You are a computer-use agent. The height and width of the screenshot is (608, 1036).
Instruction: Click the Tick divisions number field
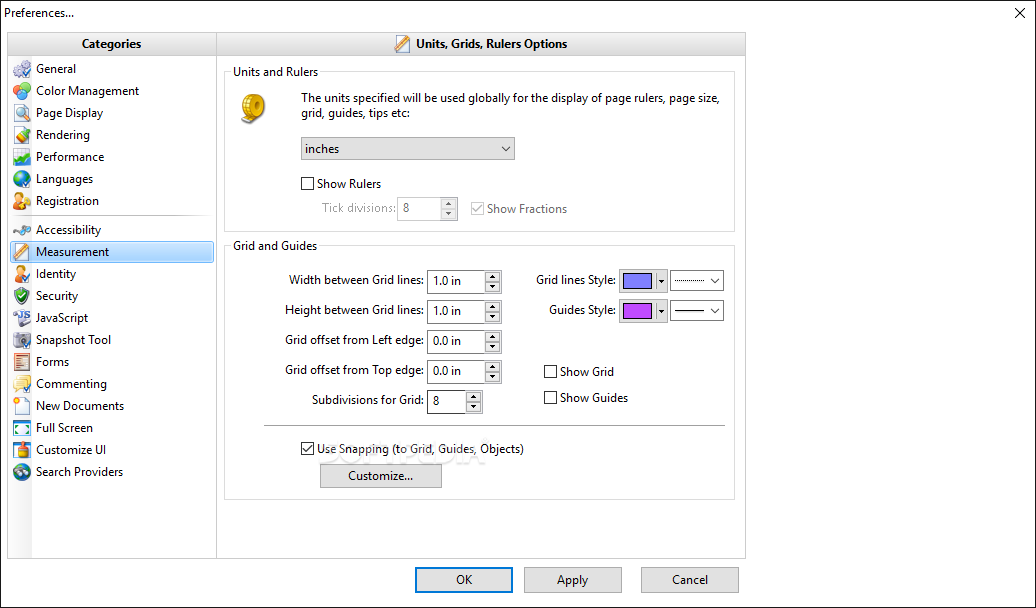click(x=420, y=209)
